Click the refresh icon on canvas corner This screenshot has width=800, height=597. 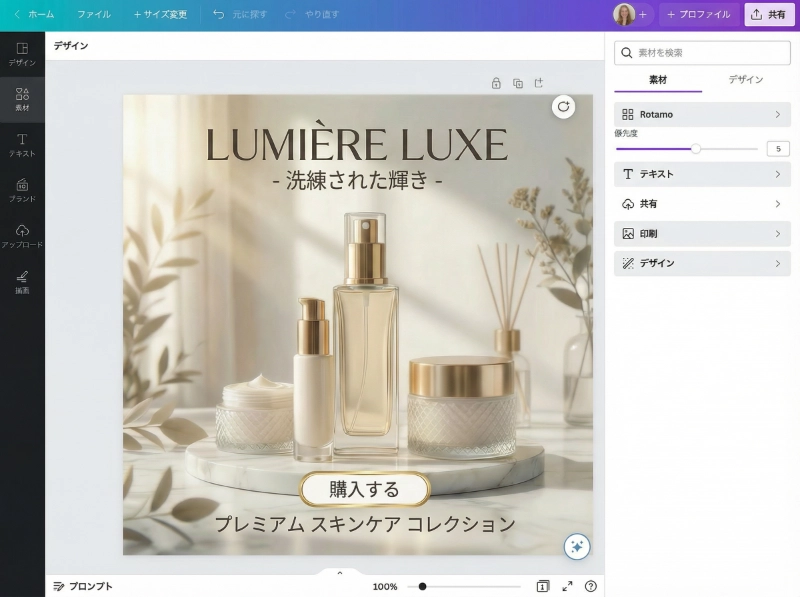pos(564,107)
